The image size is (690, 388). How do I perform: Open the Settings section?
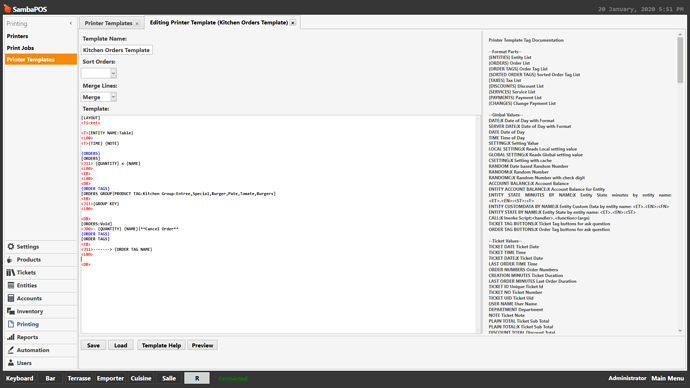[40, 247]
